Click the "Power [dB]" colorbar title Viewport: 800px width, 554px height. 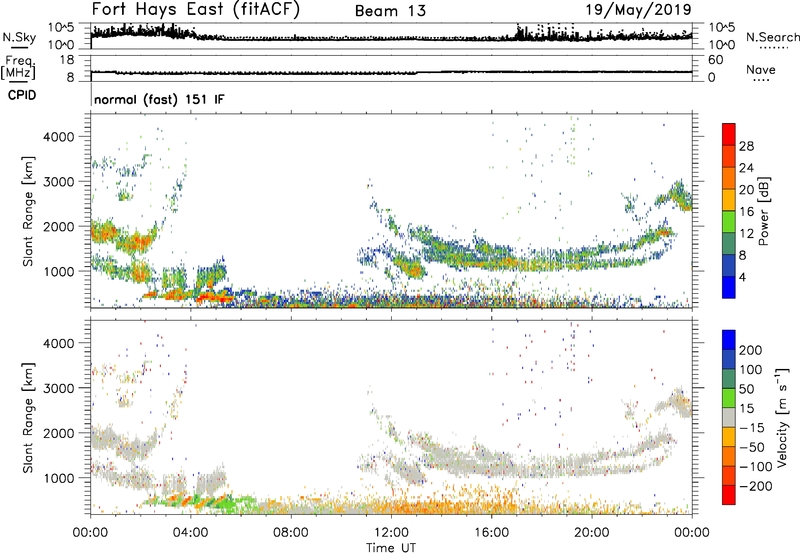coord(763,211)
